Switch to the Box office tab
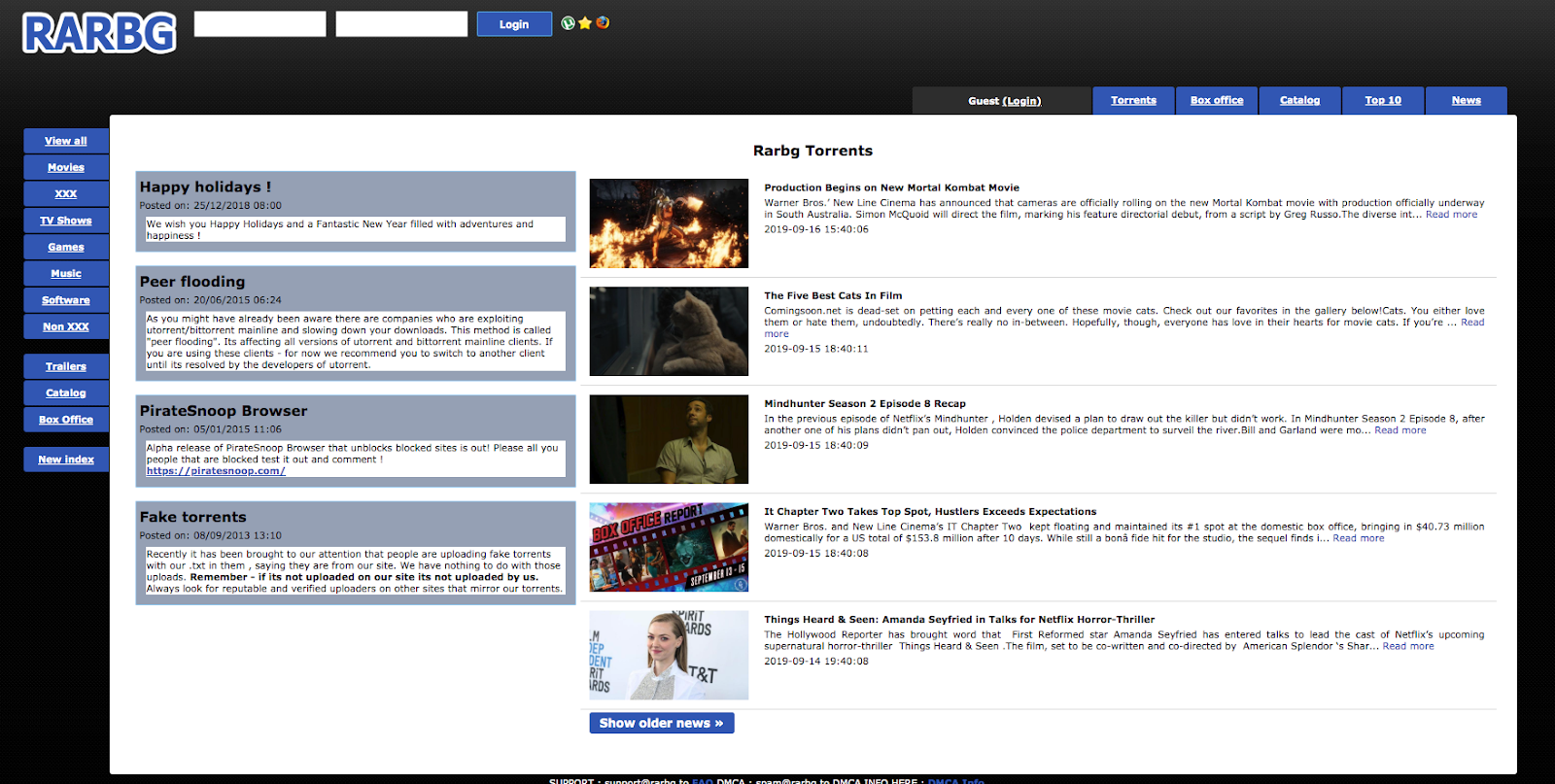The height and width of the screenshot is (784, 1555). pos(1217,100)
